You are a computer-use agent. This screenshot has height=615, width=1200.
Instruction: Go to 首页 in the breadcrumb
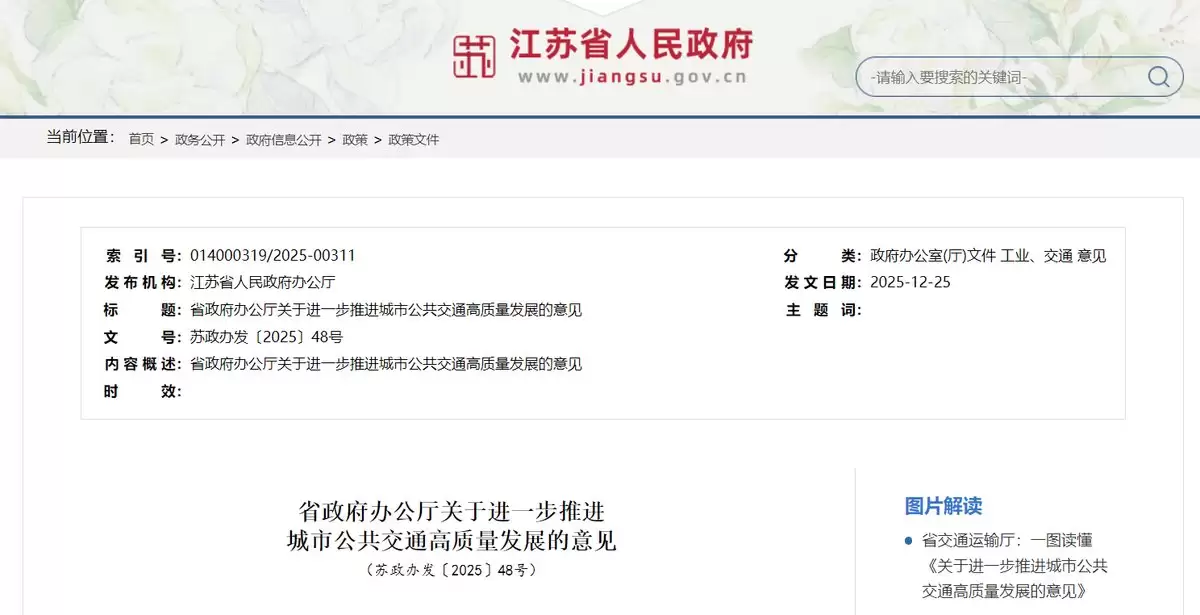(141, 140)
